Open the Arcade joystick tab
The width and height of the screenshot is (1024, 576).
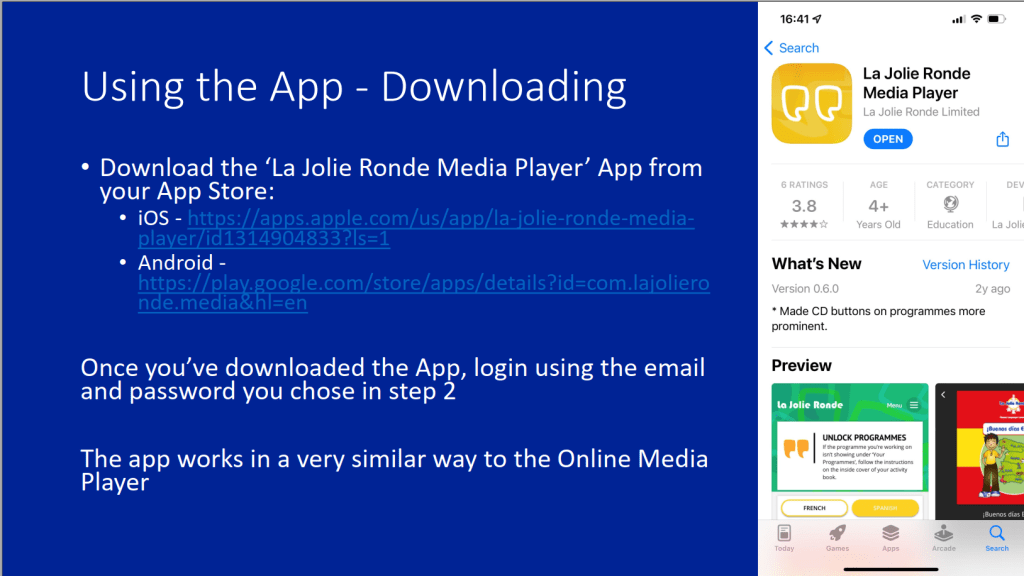(943, 537)
